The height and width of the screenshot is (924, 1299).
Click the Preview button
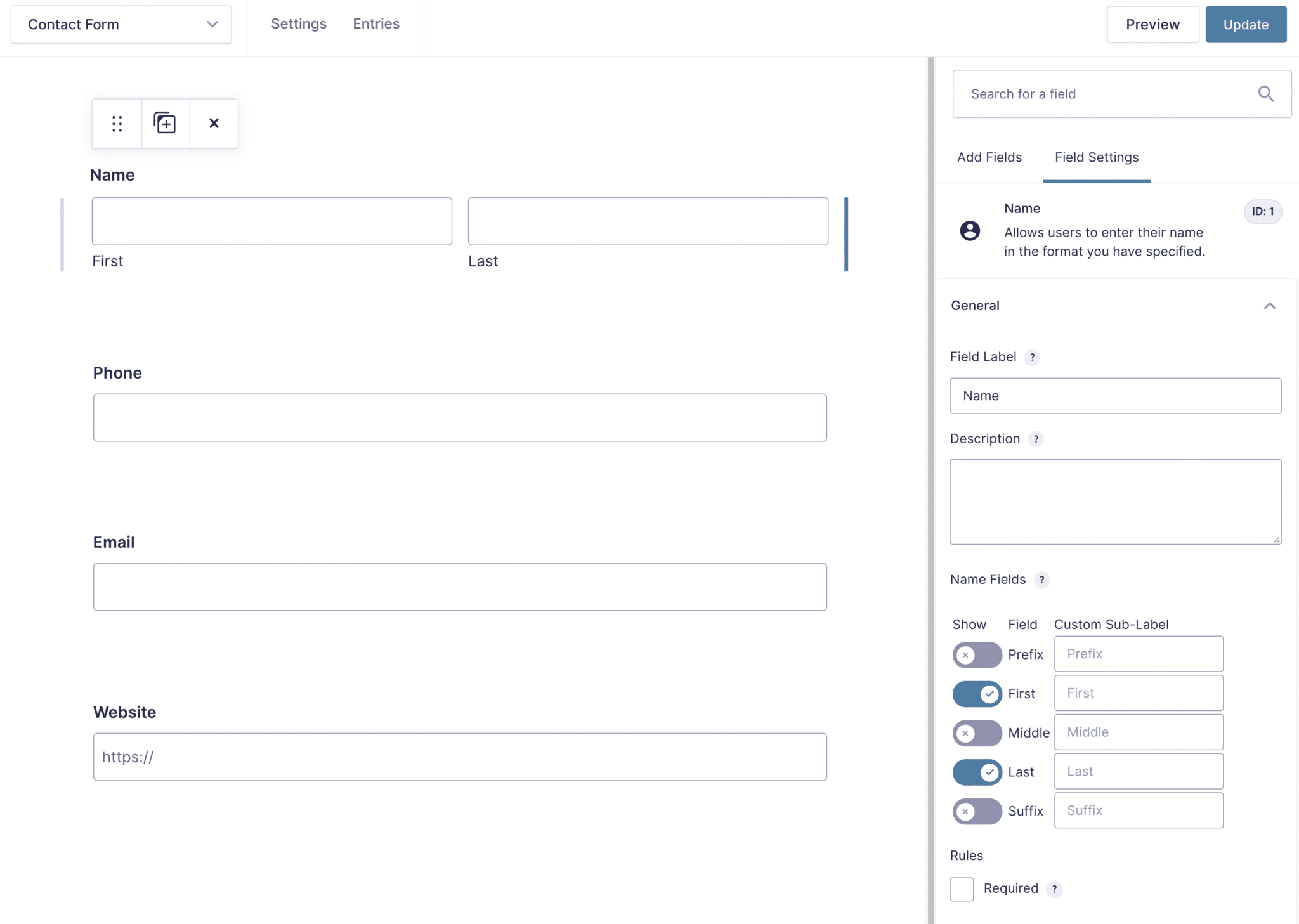[1152, 24]
